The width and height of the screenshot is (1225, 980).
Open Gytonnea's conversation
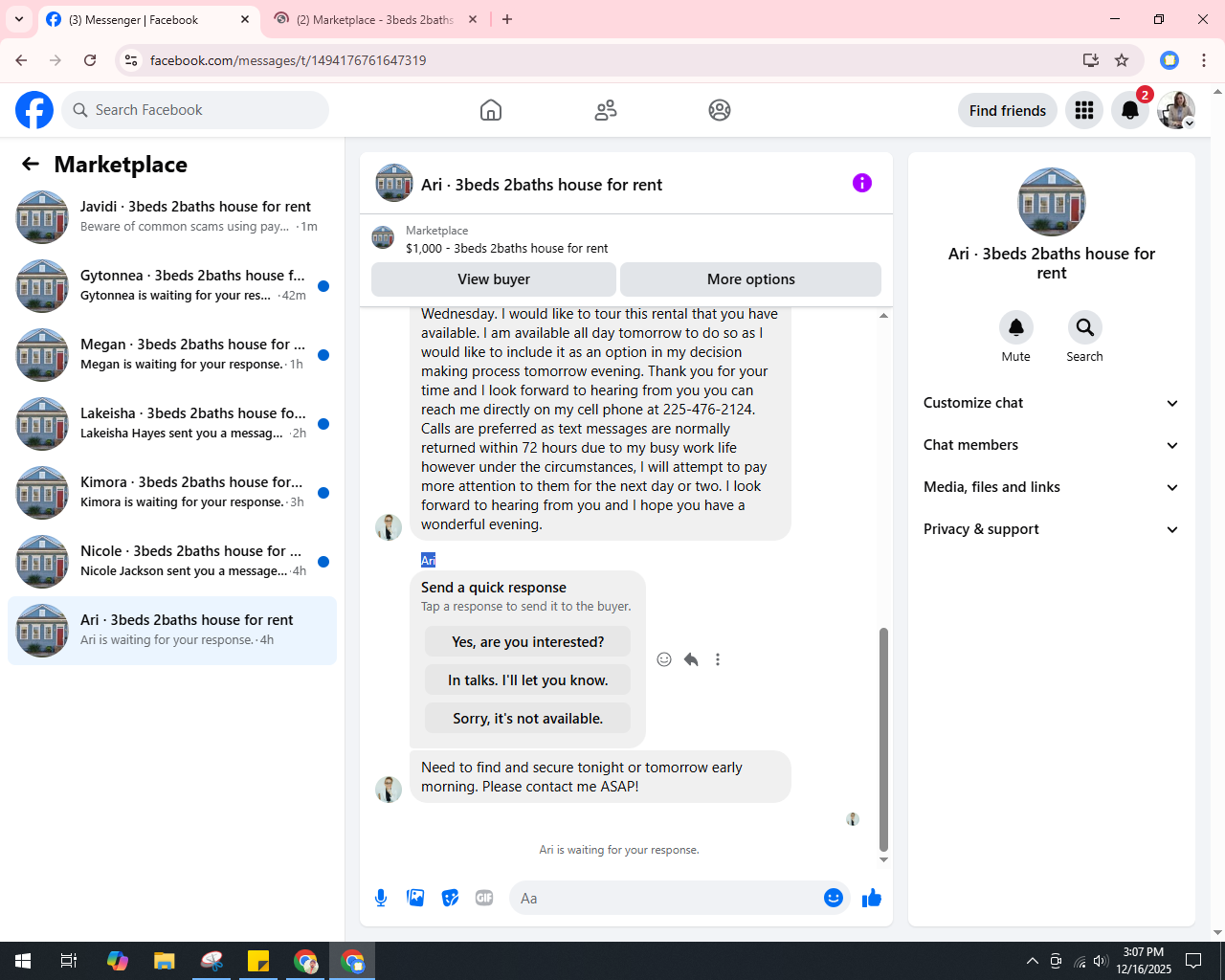tap(172, 286)
